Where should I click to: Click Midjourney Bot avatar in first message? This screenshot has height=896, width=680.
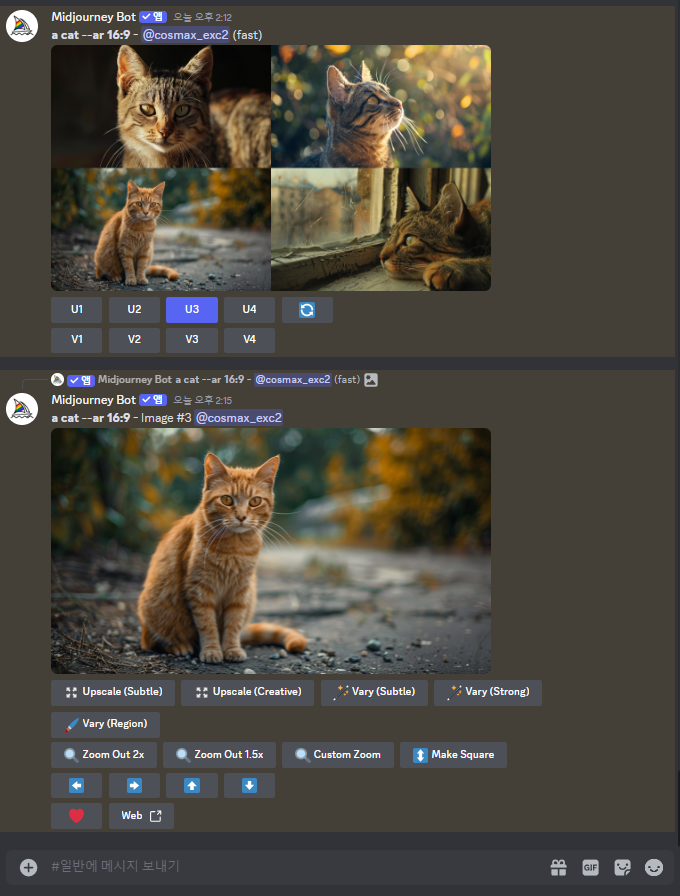(x=22, y=26)
